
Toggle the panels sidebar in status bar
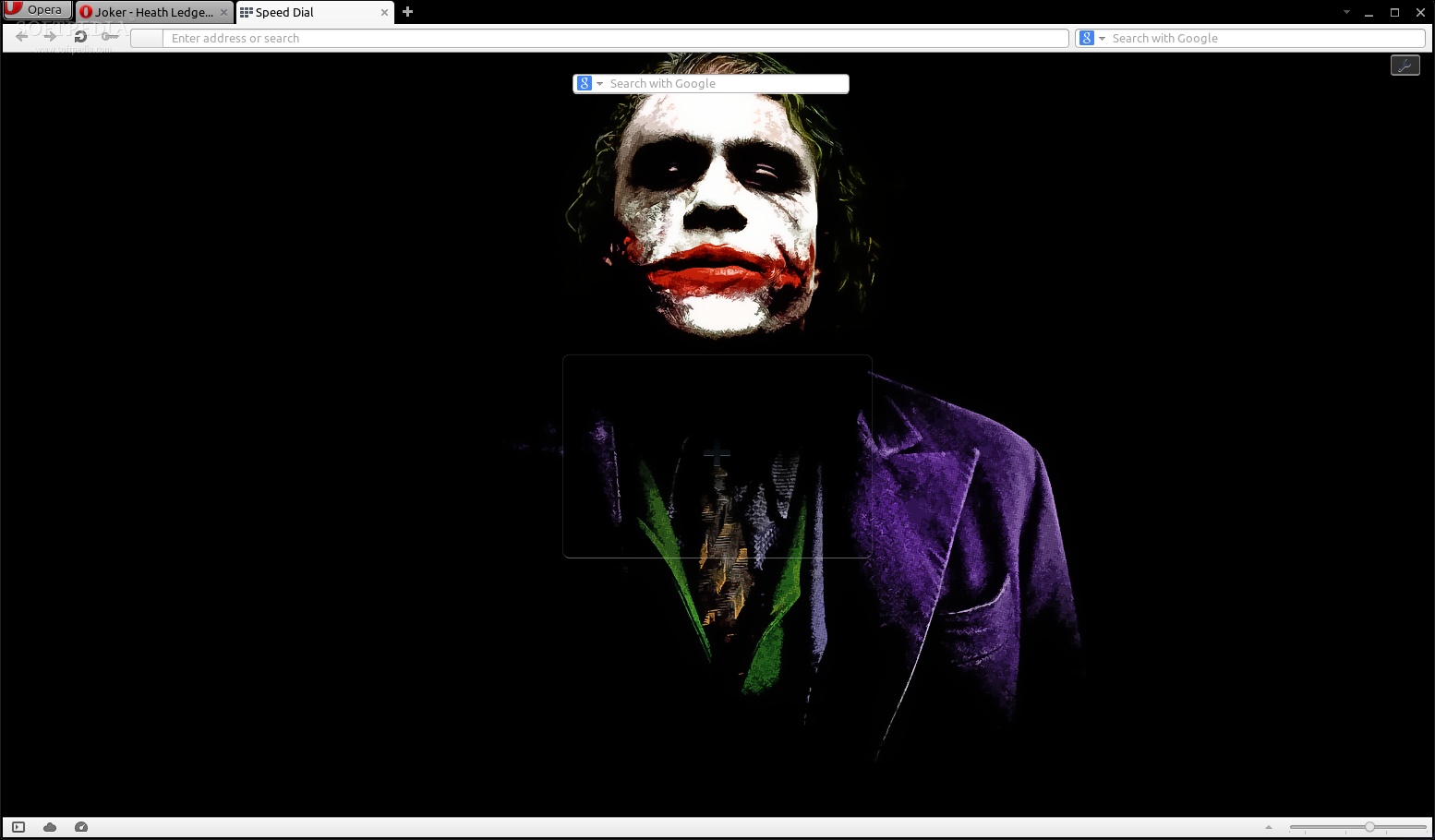tap(18, 827)
